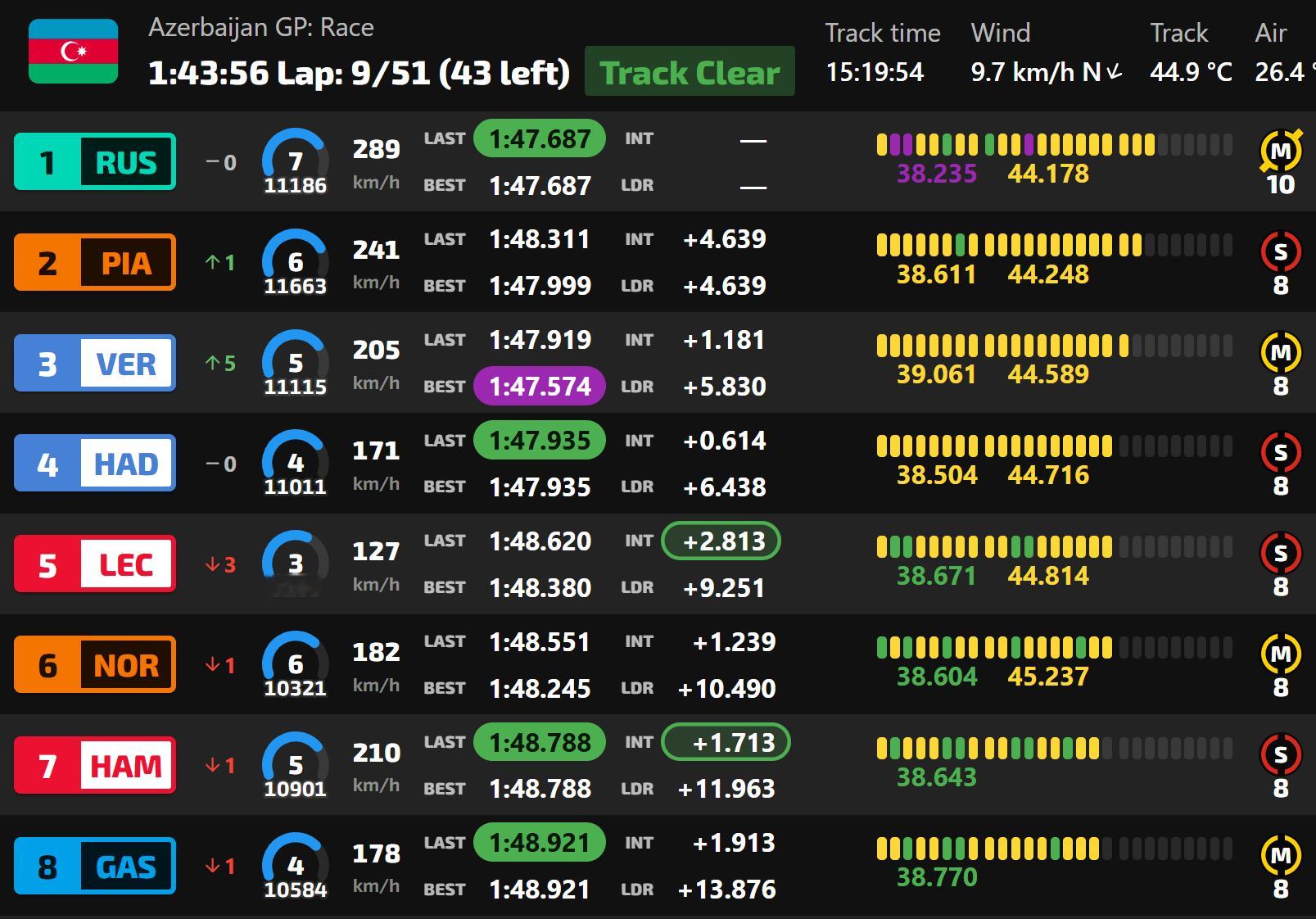Click Russell's medium tyre icon
This screenshot has height=919, width=1316.
click(1281, 151)
